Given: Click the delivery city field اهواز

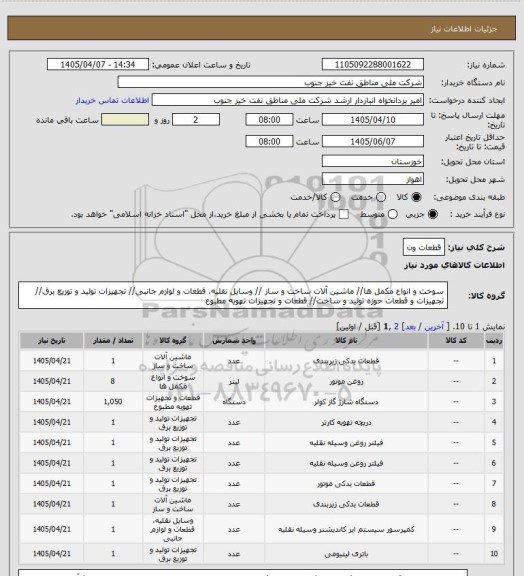Looking at the screenshot, I should 373,179.
